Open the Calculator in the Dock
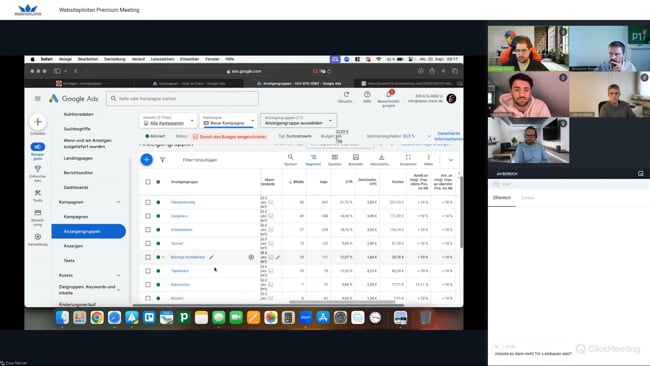 pyautogui.click(x=288, y=318)
